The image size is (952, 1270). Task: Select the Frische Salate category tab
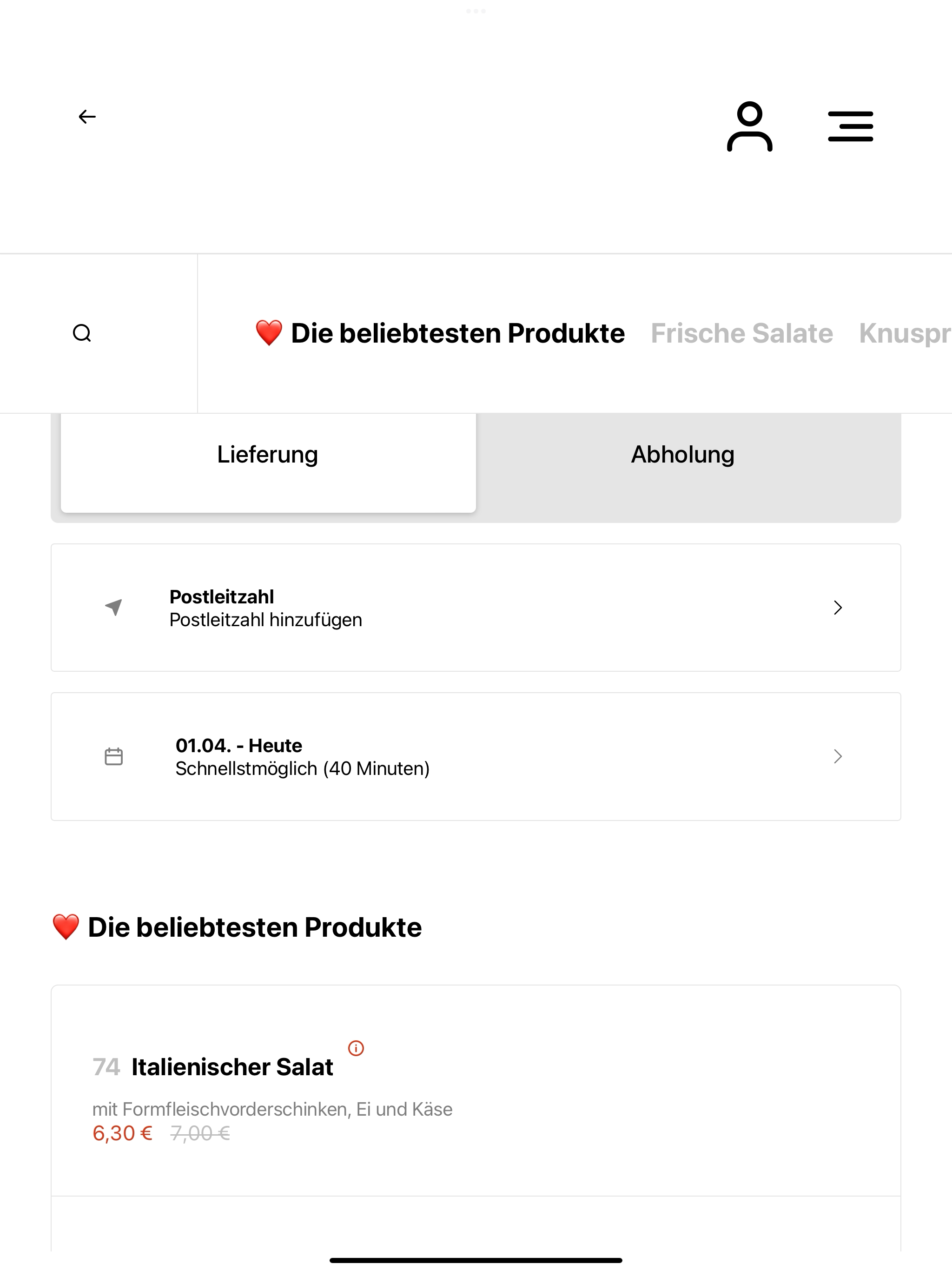[x=741, y=333]
